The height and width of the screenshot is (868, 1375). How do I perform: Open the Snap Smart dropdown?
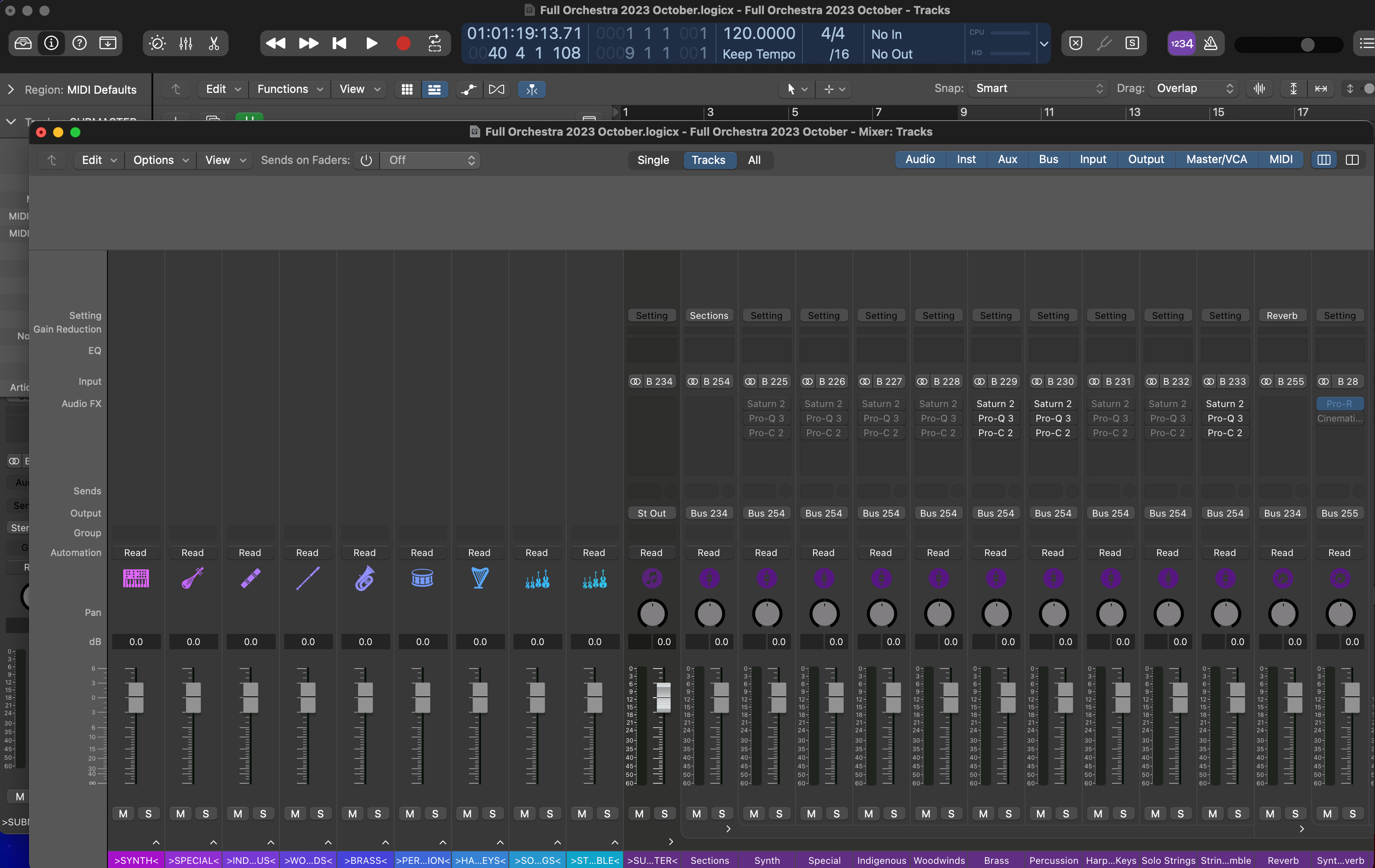1039,89
